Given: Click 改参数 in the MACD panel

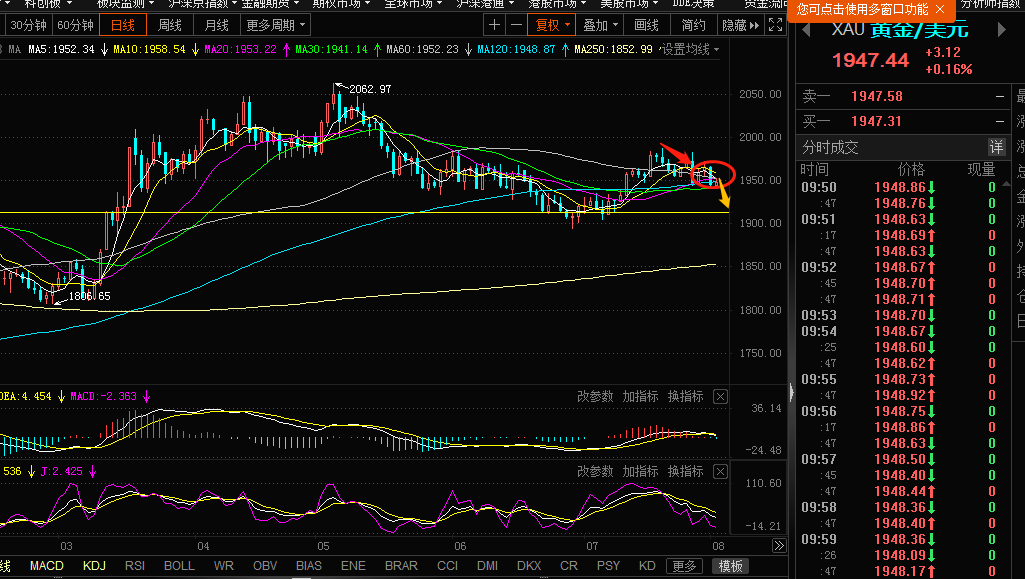Looking at the screenshot, I should point(595,397).
